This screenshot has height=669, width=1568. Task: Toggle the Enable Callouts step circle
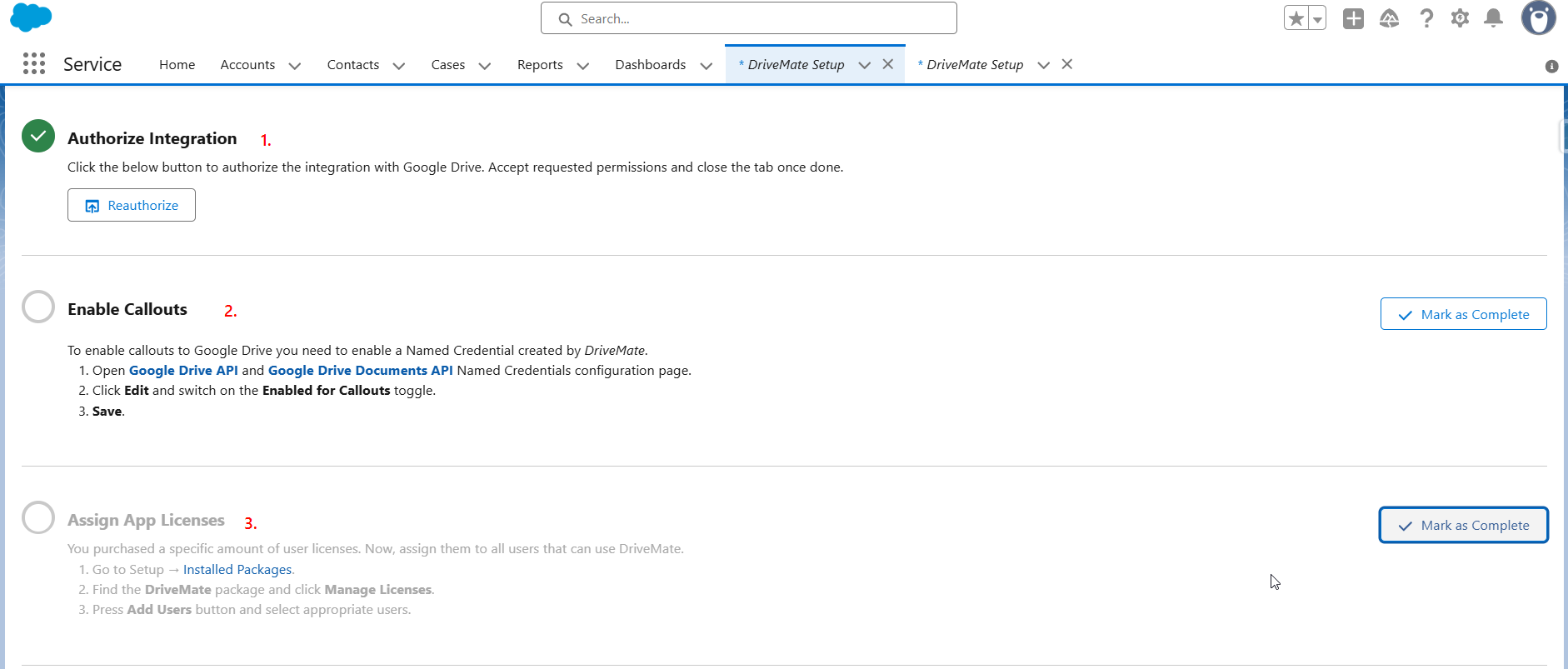tap(38, 307)
